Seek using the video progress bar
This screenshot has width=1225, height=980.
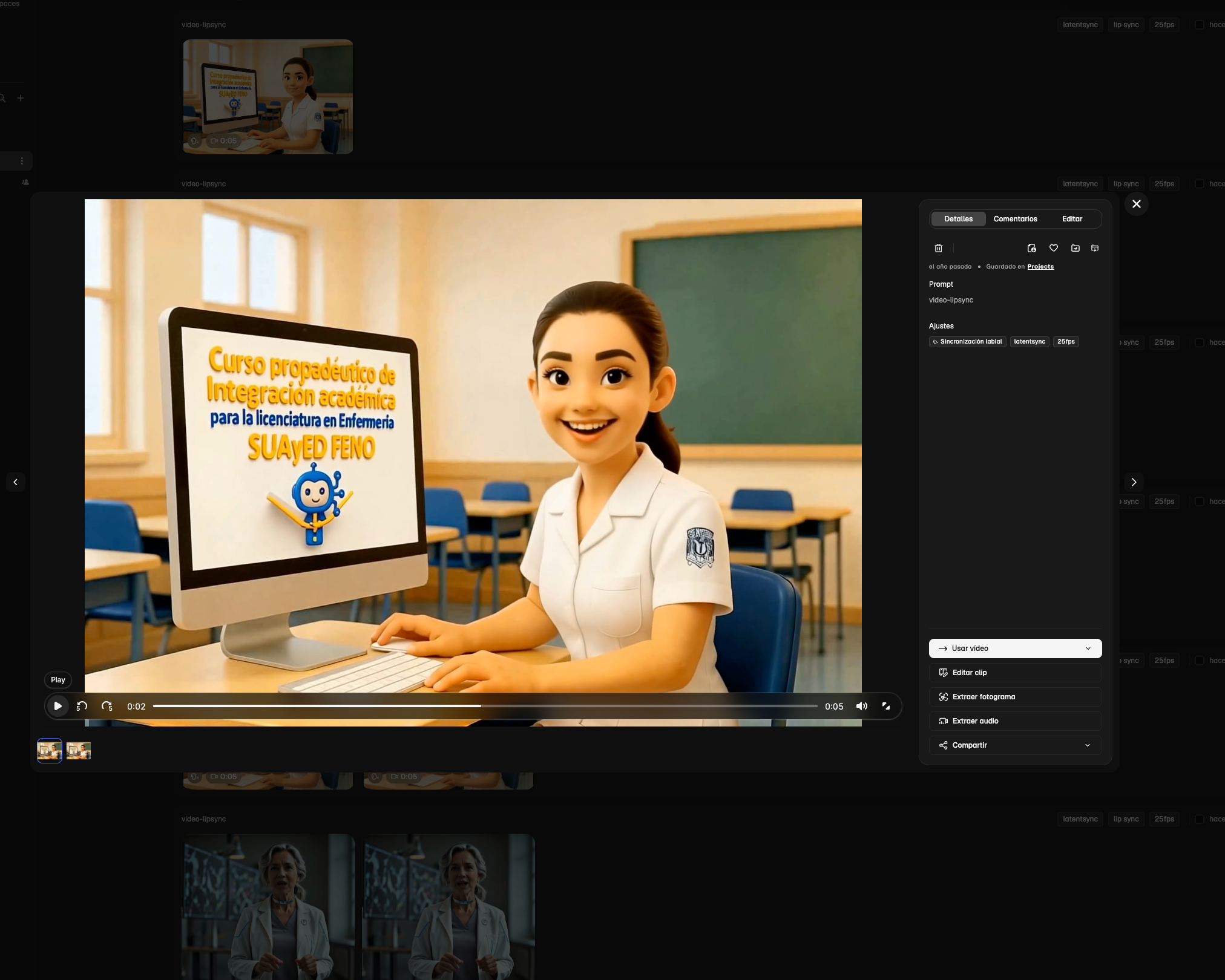[485, 706]
